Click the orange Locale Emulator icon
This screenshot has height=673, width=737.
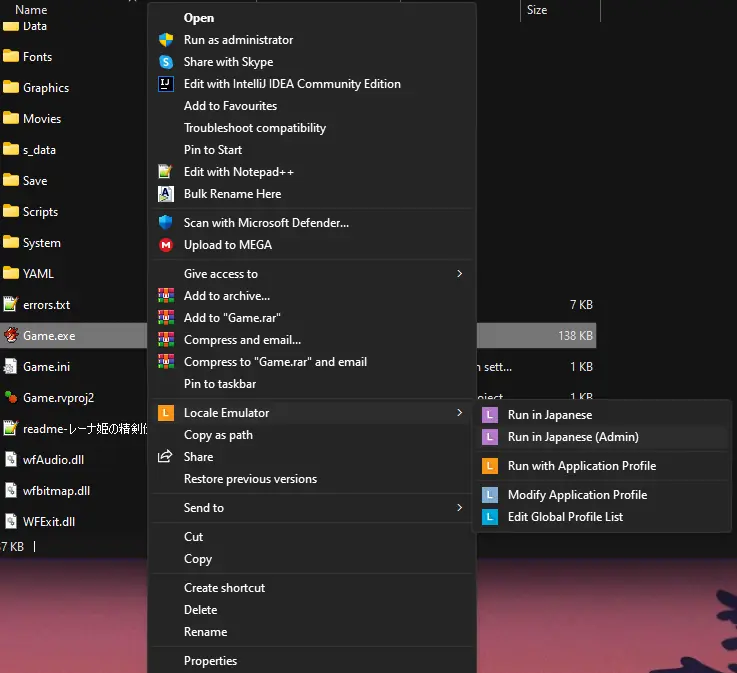coord(166,413)
